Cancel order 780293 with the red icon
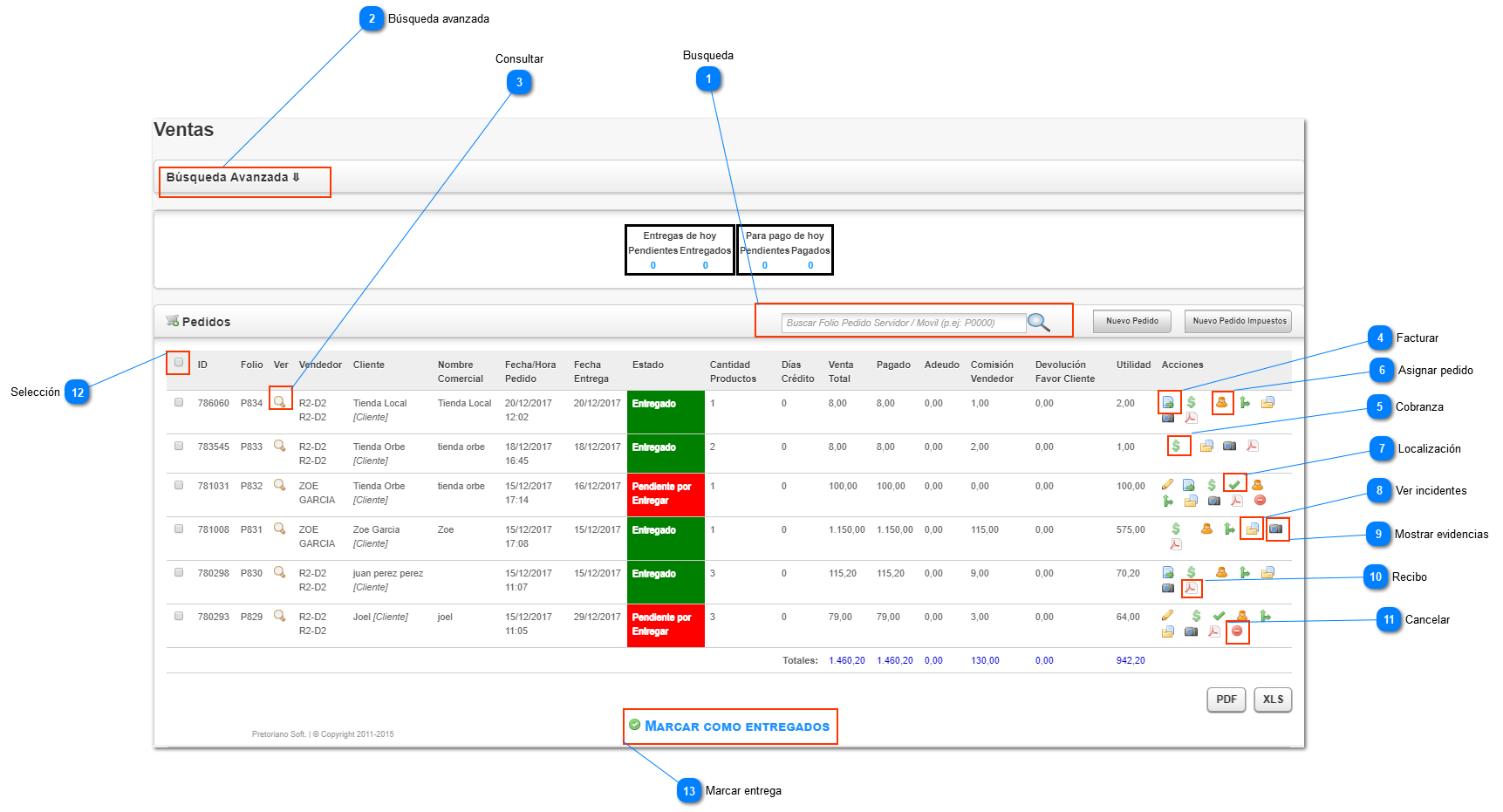The width and height of the screenshot is (1503, 812). (1237, 631)
